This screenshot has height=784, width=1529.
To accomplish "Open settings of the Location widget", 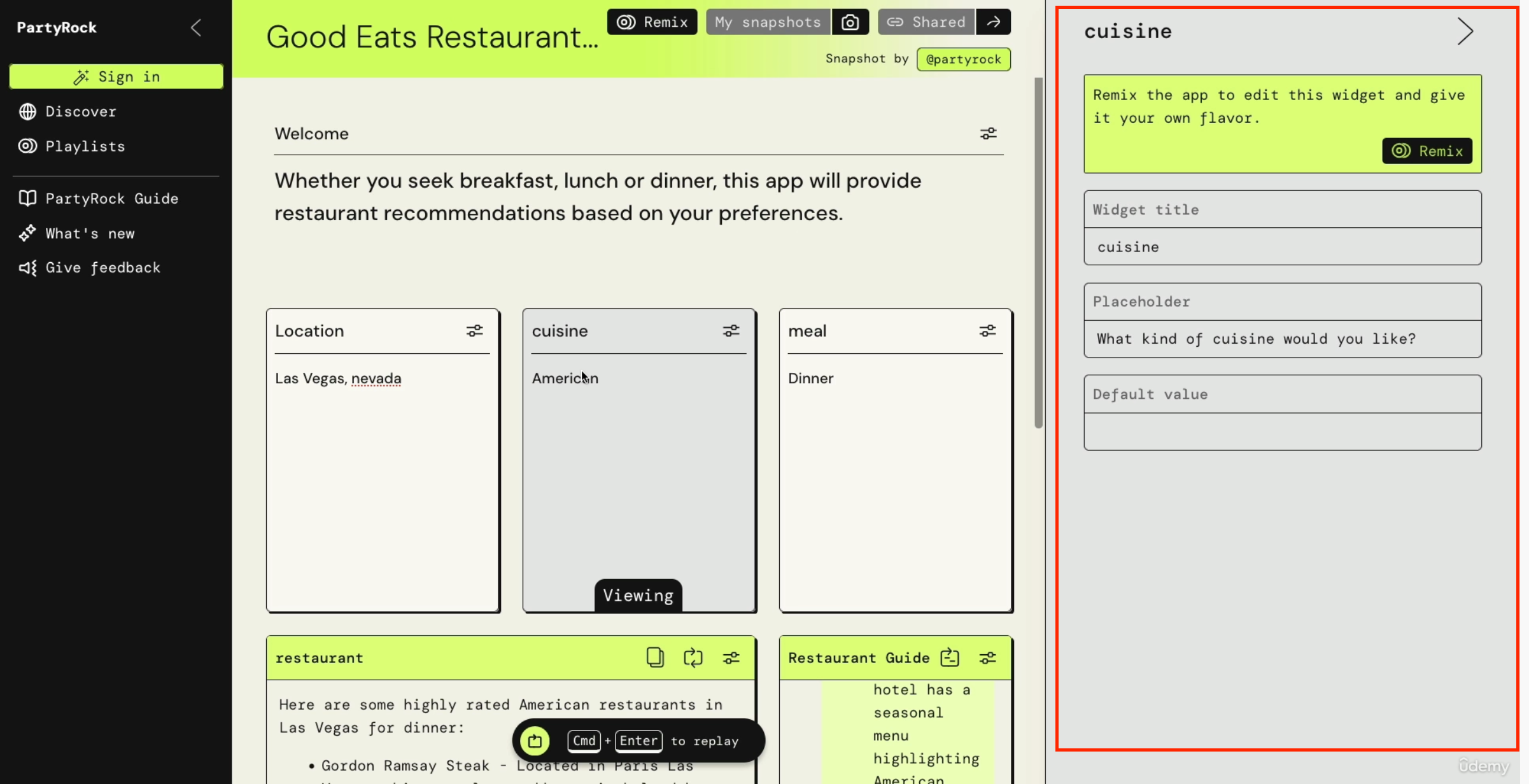I will click(x=474, y=331).
